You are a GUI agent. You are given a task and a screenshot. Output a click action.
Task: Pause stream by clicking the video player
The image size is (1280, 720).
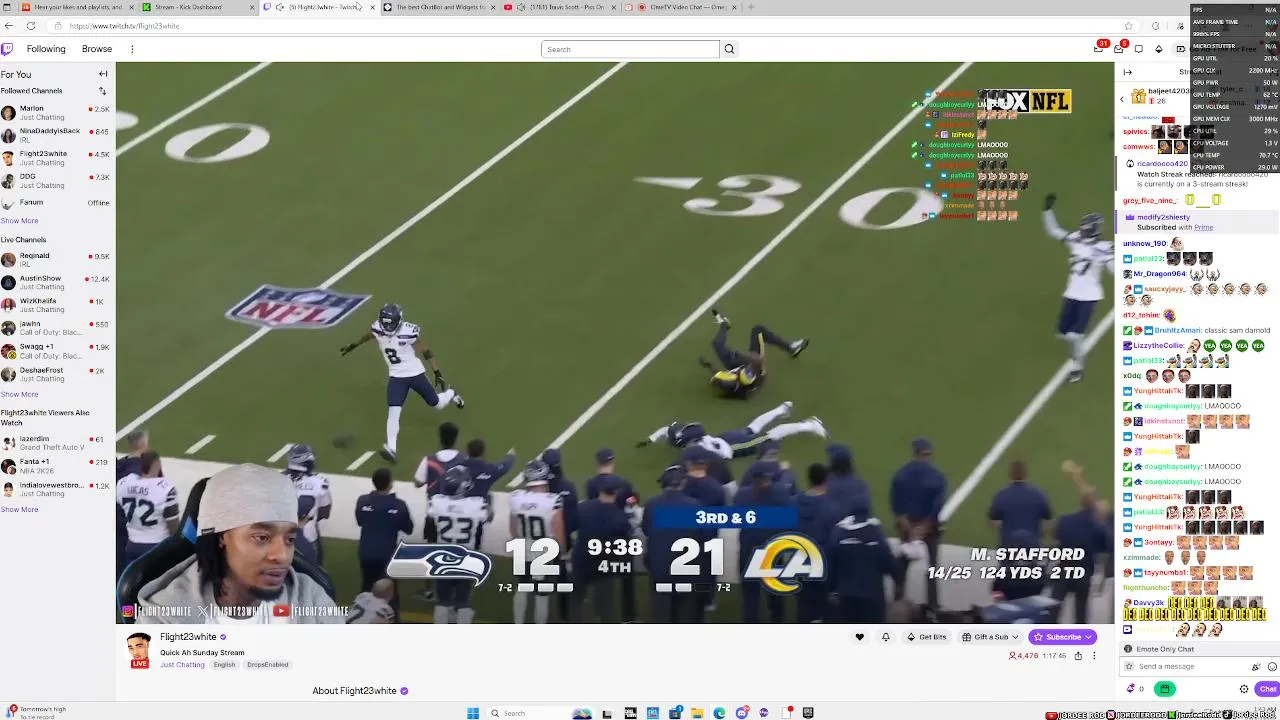click(x=615, y=343)
